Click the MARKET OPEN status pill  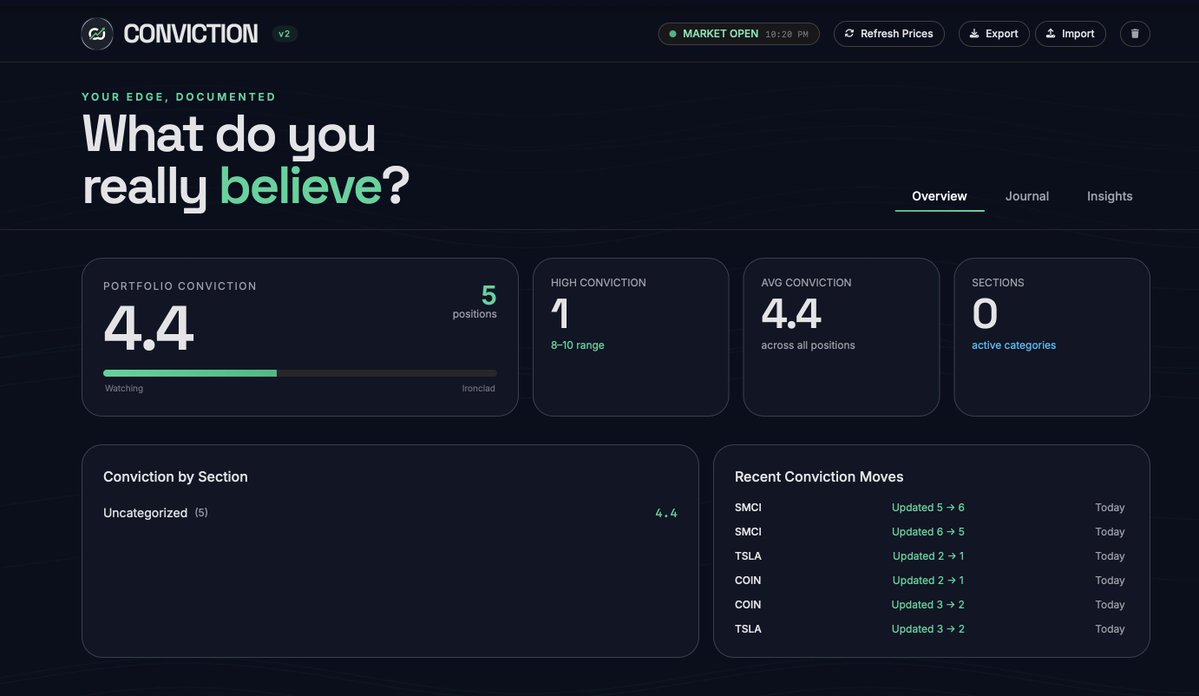739,34
